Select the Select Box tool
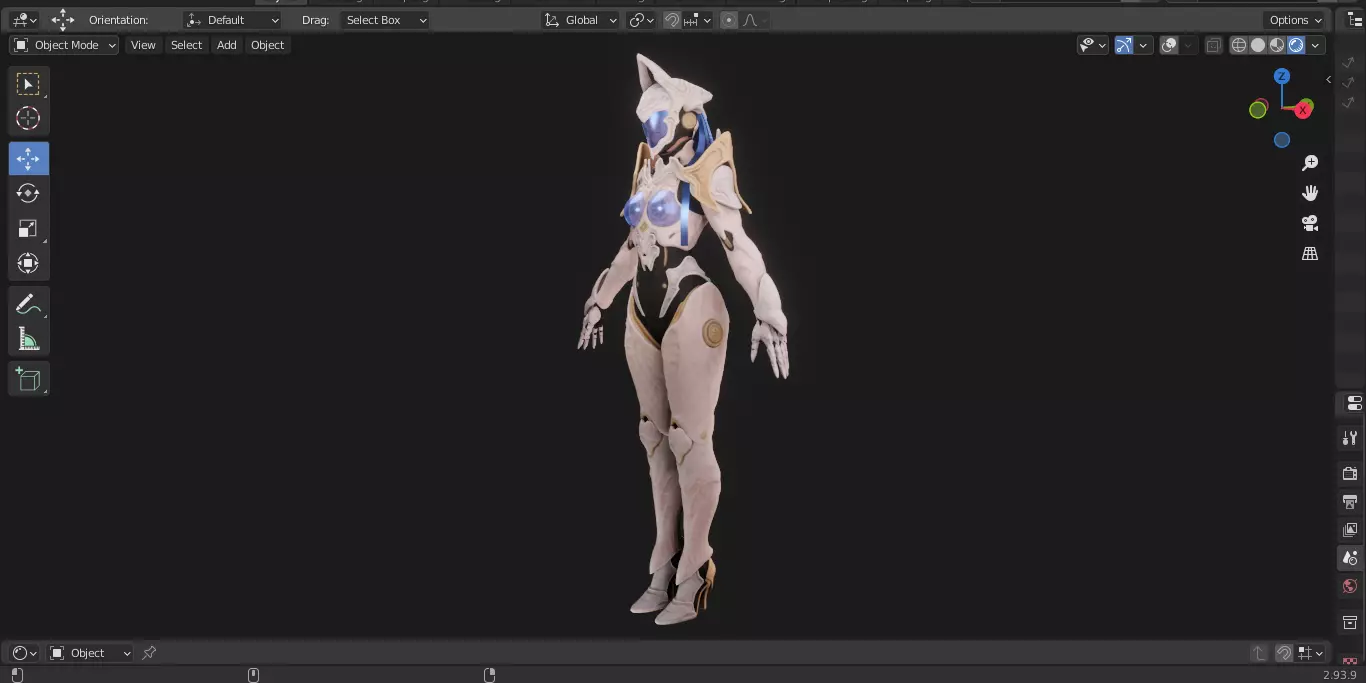The image size is (1366, 683). pos(28,84)
